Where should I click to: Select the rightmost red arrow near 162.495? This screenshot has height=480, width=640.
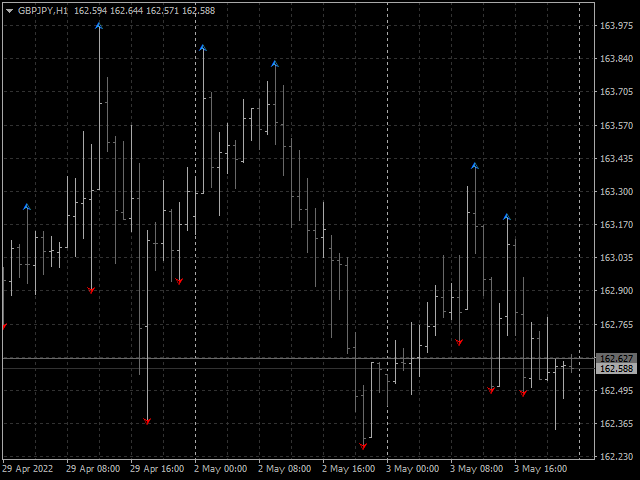pos(523,393)
